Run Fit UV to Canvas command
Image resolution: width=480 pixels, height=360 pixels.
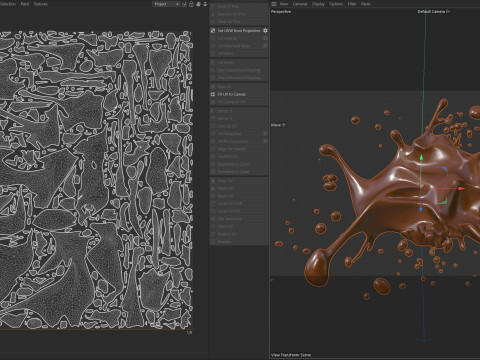tap(239, 94)
